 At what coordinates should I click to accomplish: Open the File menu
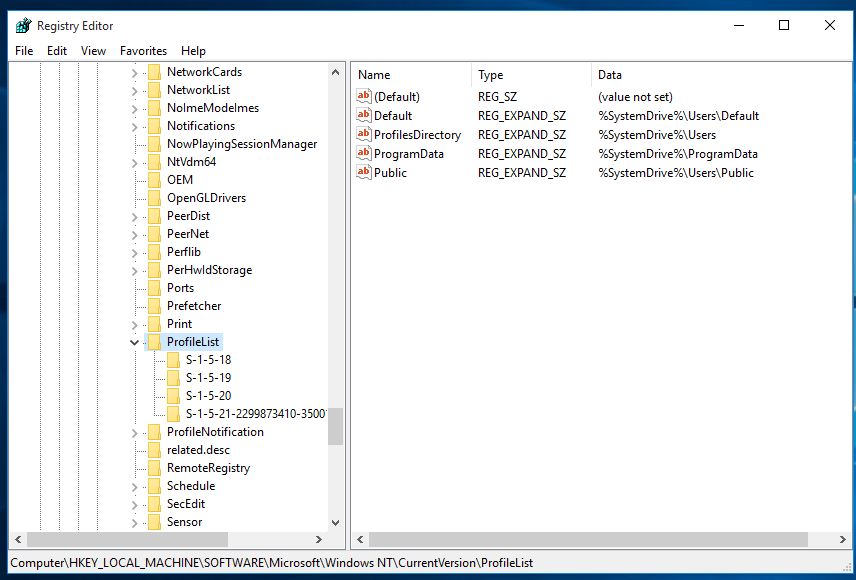tap(24, 51)
